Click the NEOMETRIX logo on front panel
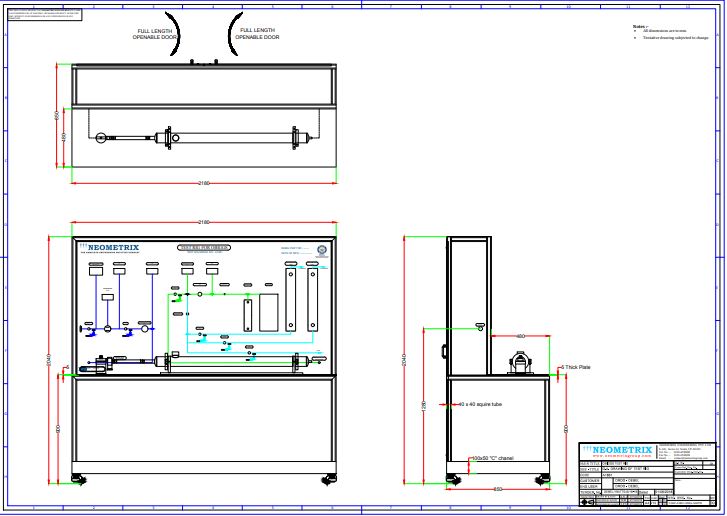The image size is (727, 516). click(108, 247)
